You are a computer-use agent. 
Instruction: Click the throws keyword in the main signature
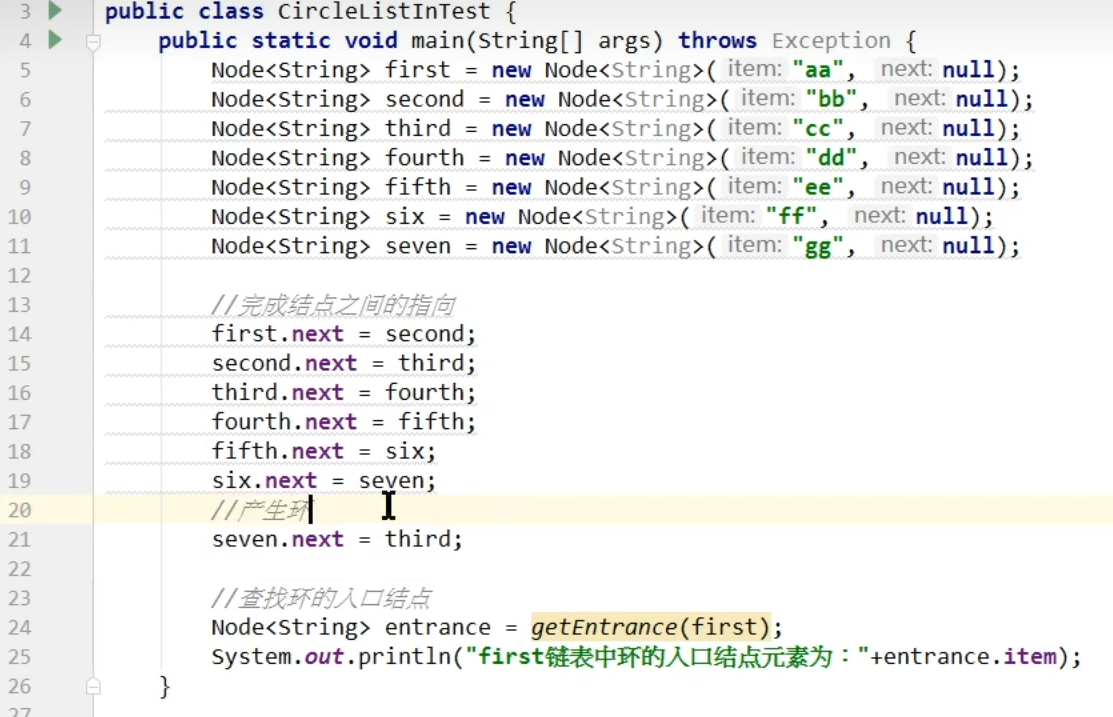tap(717, 40)
